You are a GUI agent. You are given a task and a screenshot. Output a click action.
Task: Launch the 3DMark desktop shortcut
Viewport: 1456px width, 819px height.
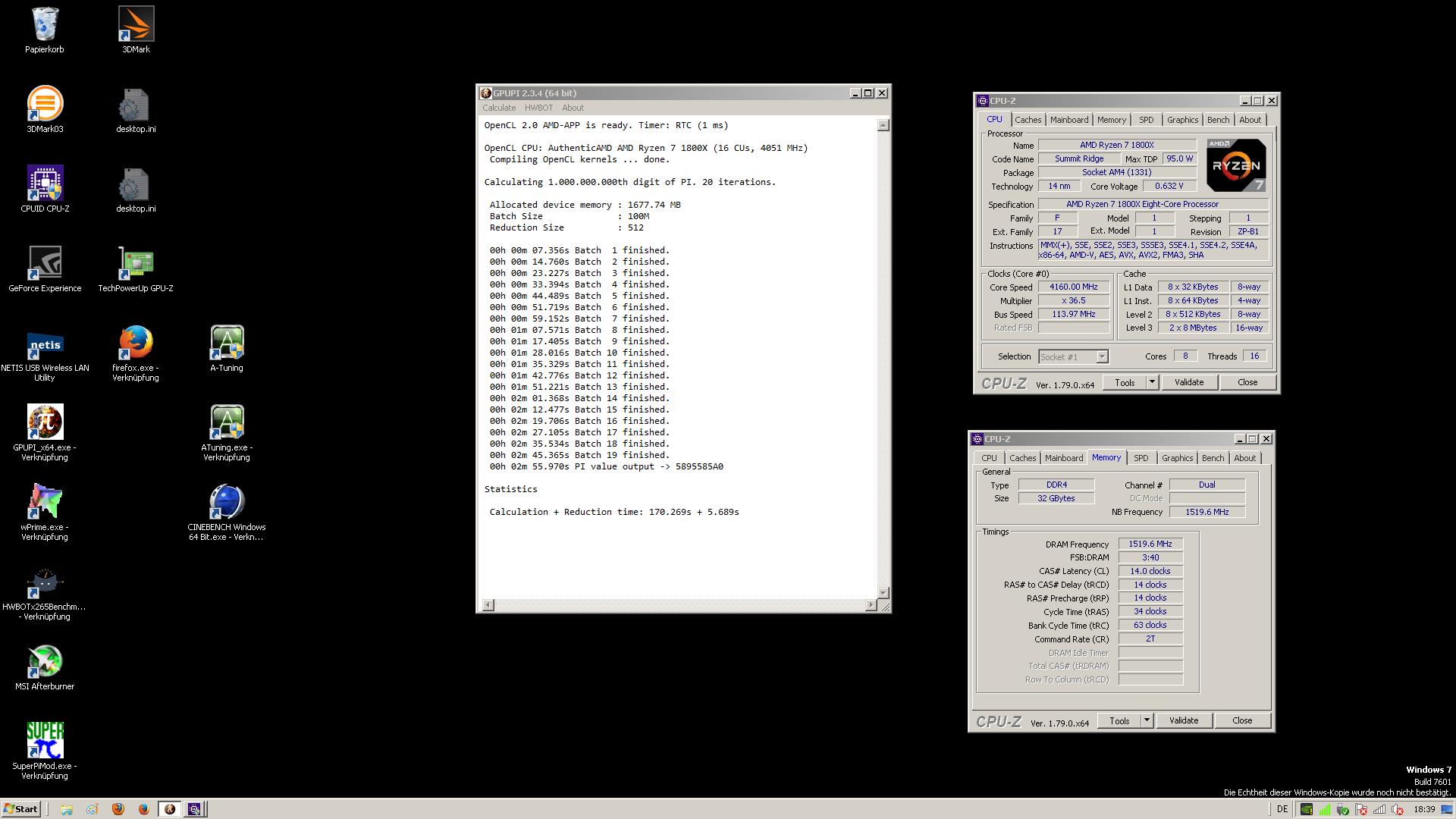tap(136, 30)
